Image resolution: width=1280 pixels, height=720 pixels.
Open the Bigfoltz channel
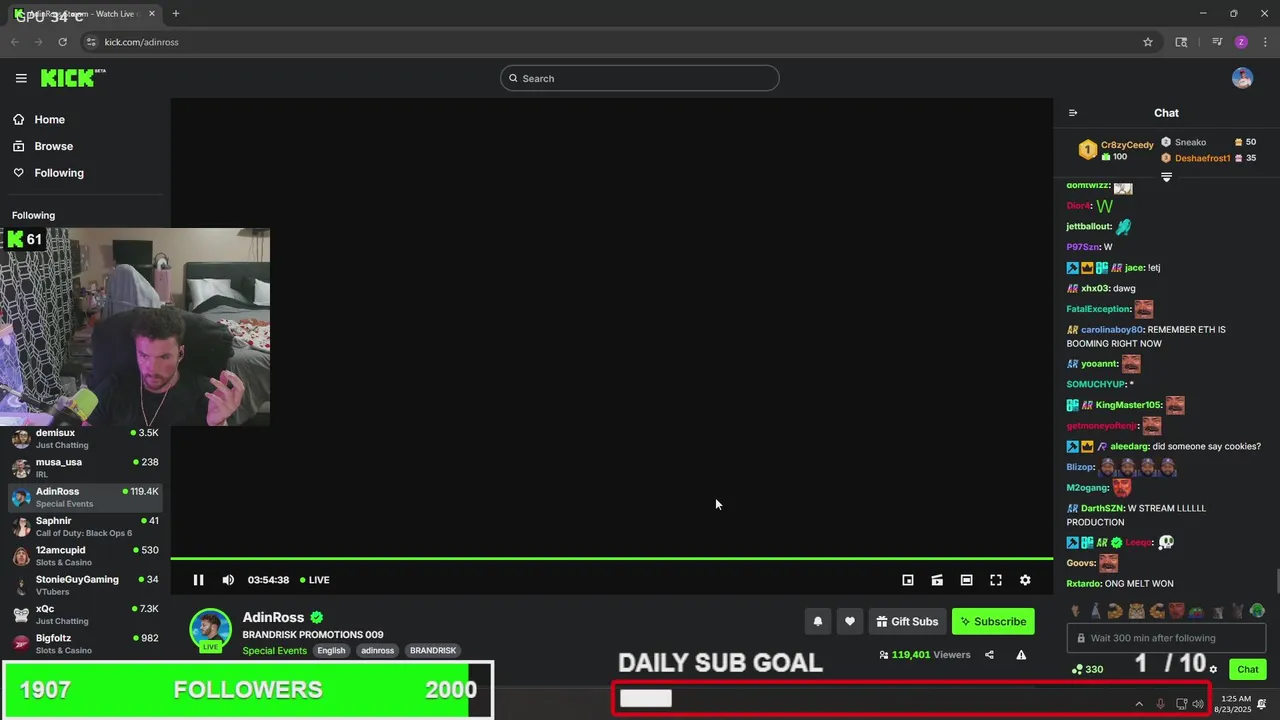[85, 643]
